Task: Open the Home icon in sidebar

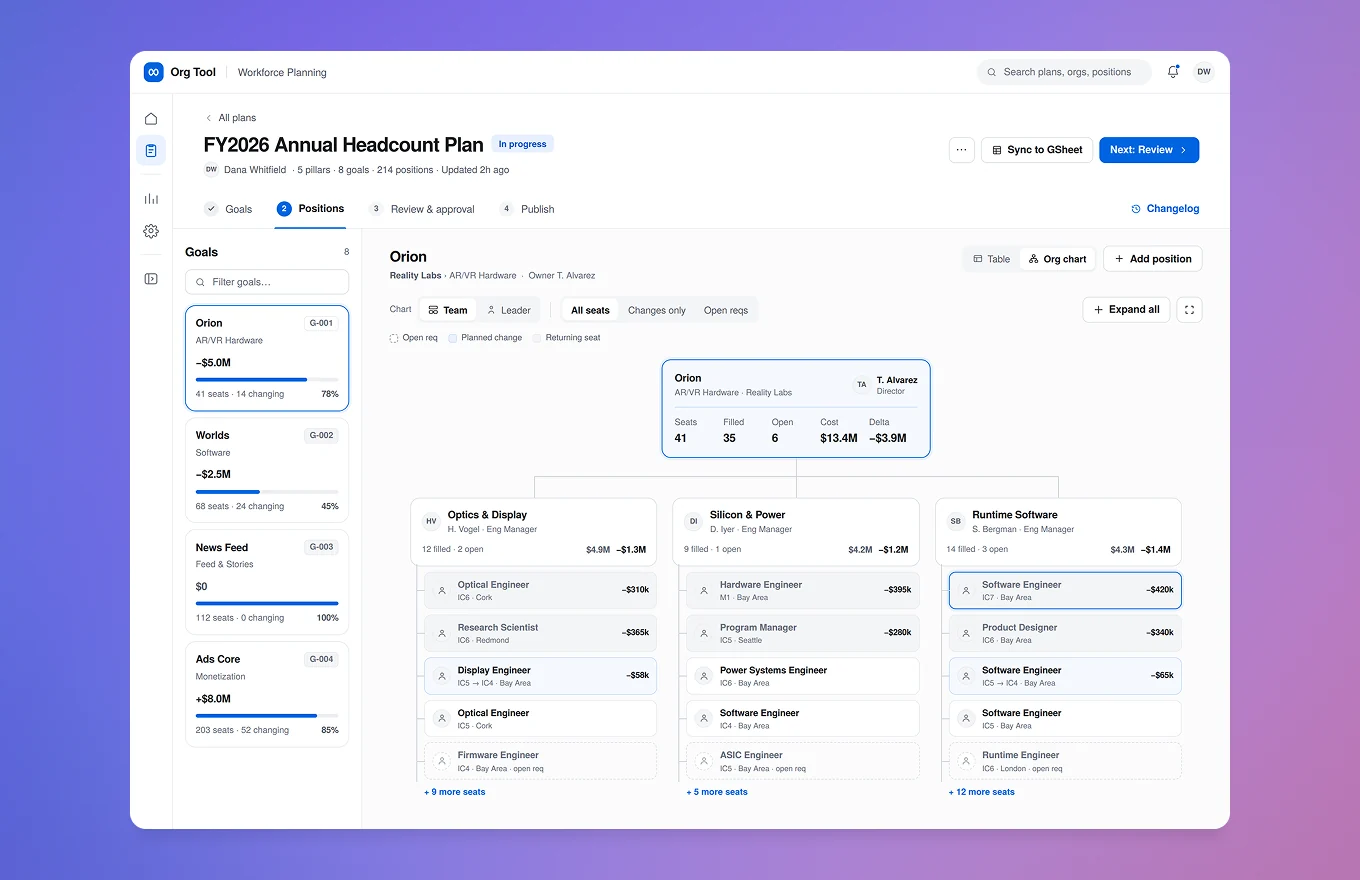Action: click(151, 119)
